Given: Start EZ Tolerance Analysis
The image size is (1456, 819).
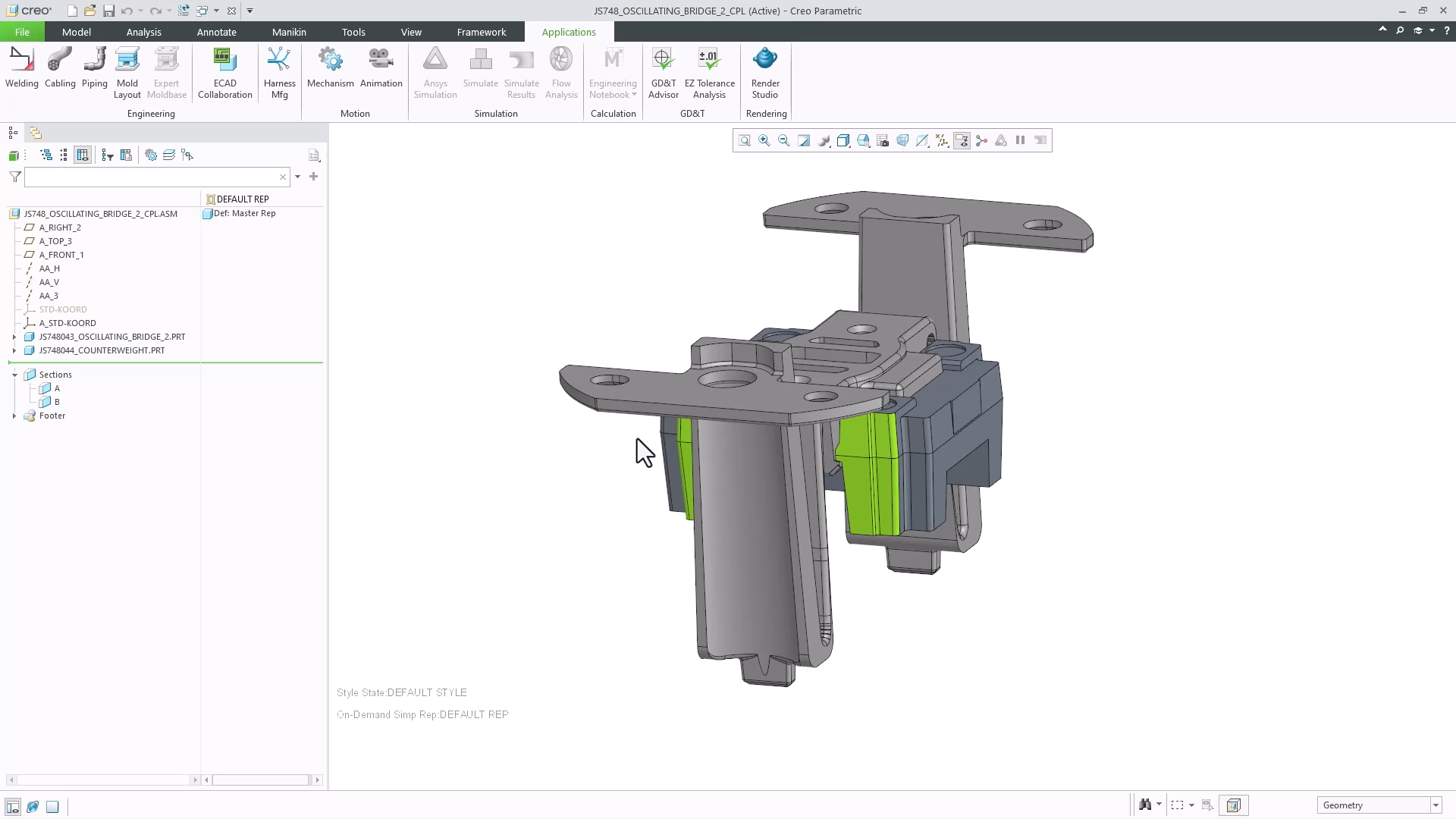Looking at the screenshot, I should pyautogui.click(x=710, y=72).
